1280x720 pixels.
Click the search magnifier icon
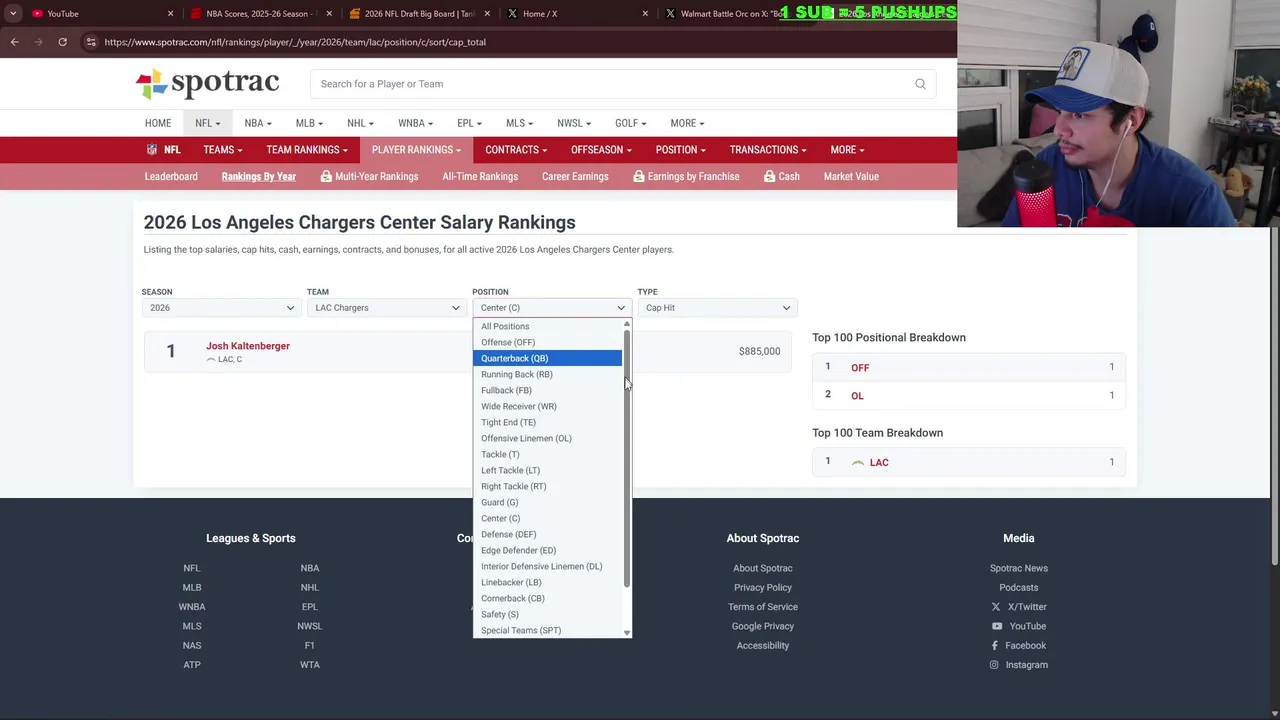(x=920, y=84)
